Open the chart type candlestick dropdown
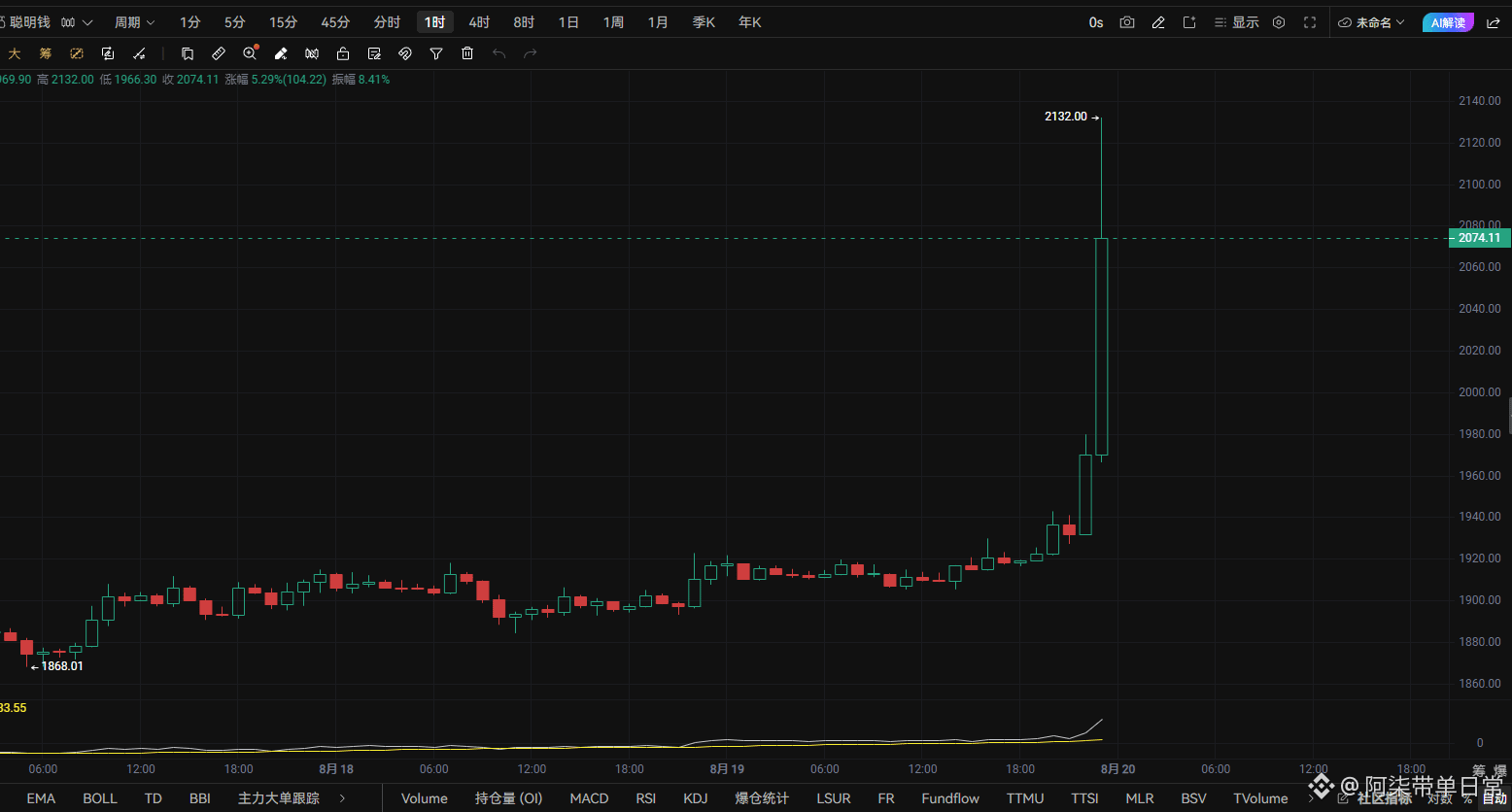Viewport: 1512px width, 812px height. [77, 22]
